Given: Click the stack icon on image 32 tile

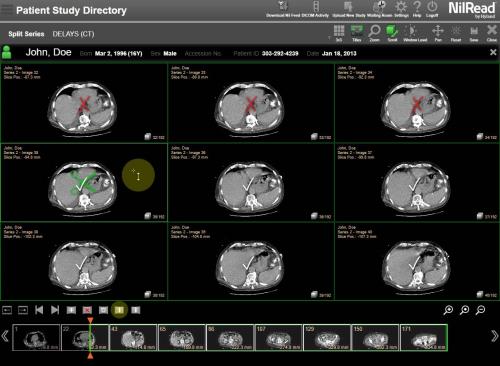Looking at the screenshot, I should coord(147,137).
